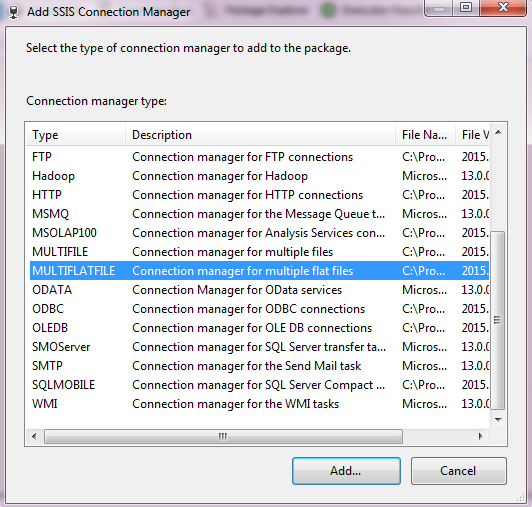Viewport: 532px width, 507px height.
Task: Click the vertical scrollbar thumb
Action: 498,320
